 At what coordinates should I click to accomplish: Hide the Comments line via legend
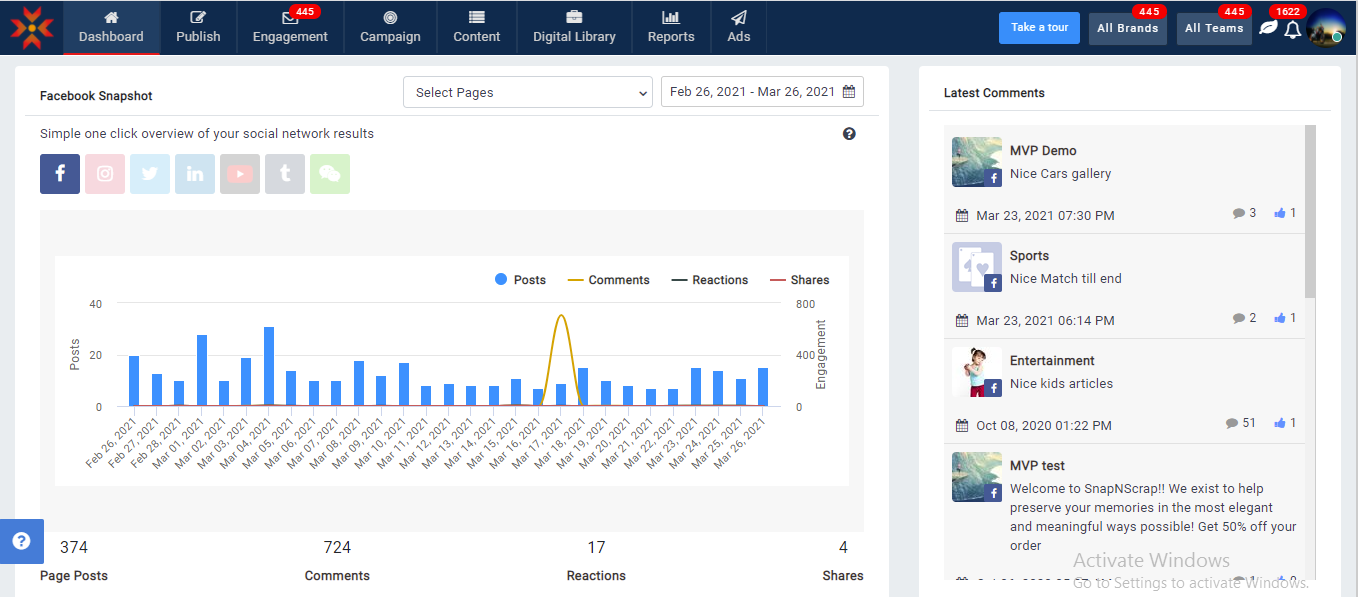(x=608, y=280)
